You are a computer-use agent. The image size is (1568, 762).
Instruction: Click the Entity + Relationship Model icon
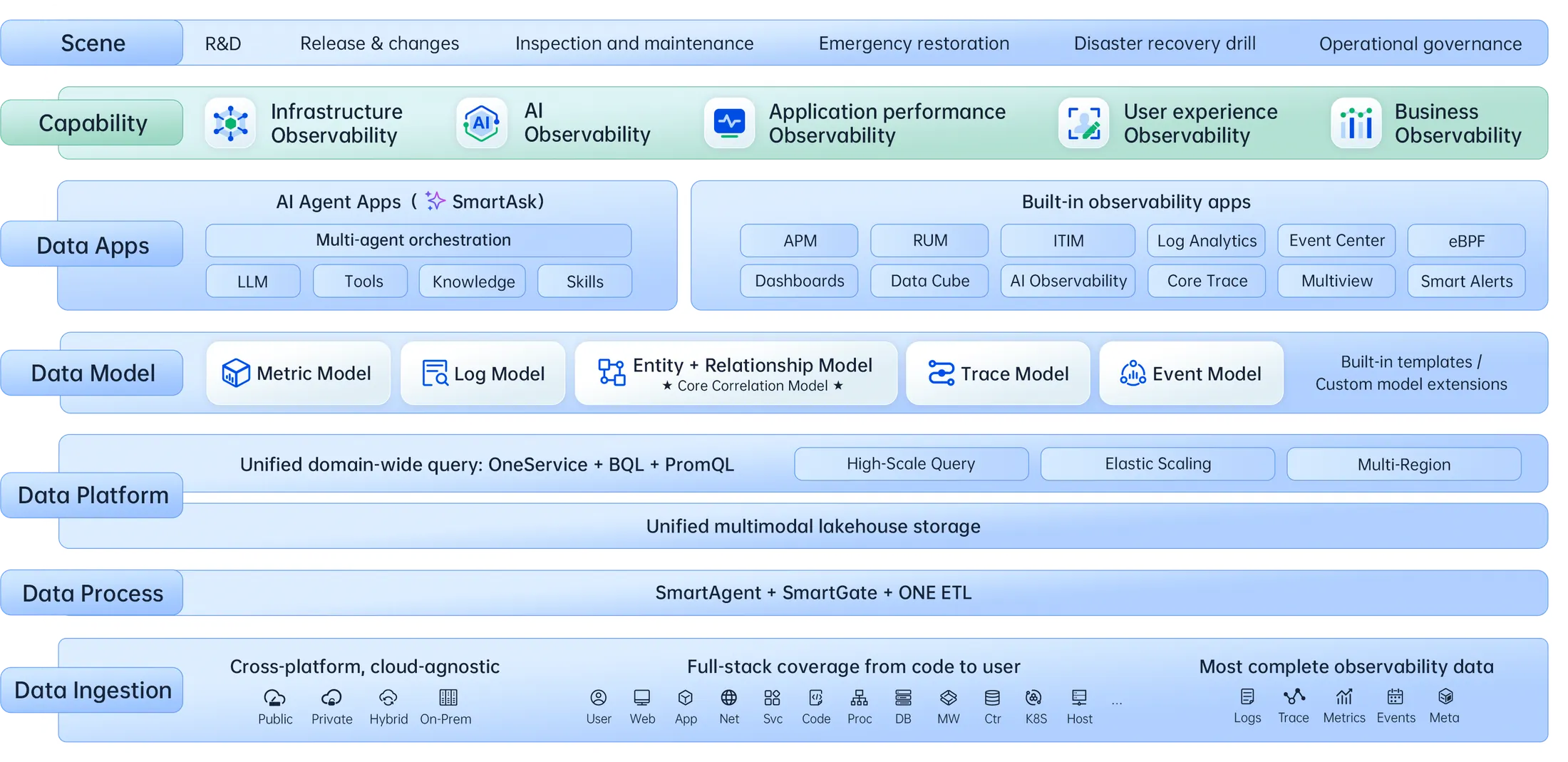612,372
